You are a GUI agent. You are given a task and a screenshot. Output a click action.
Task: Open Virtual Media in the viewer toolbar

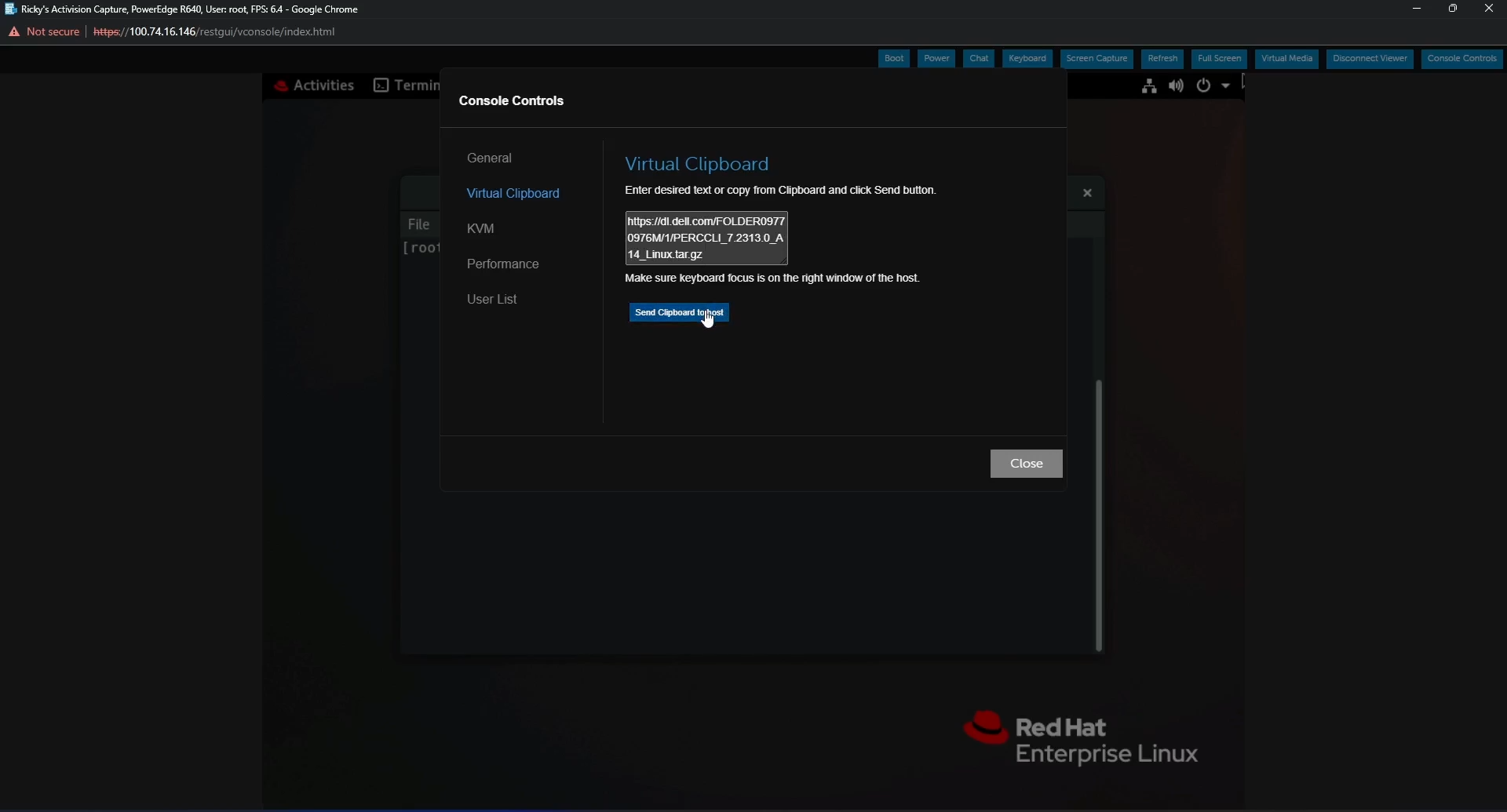(x=1287, y=58)
